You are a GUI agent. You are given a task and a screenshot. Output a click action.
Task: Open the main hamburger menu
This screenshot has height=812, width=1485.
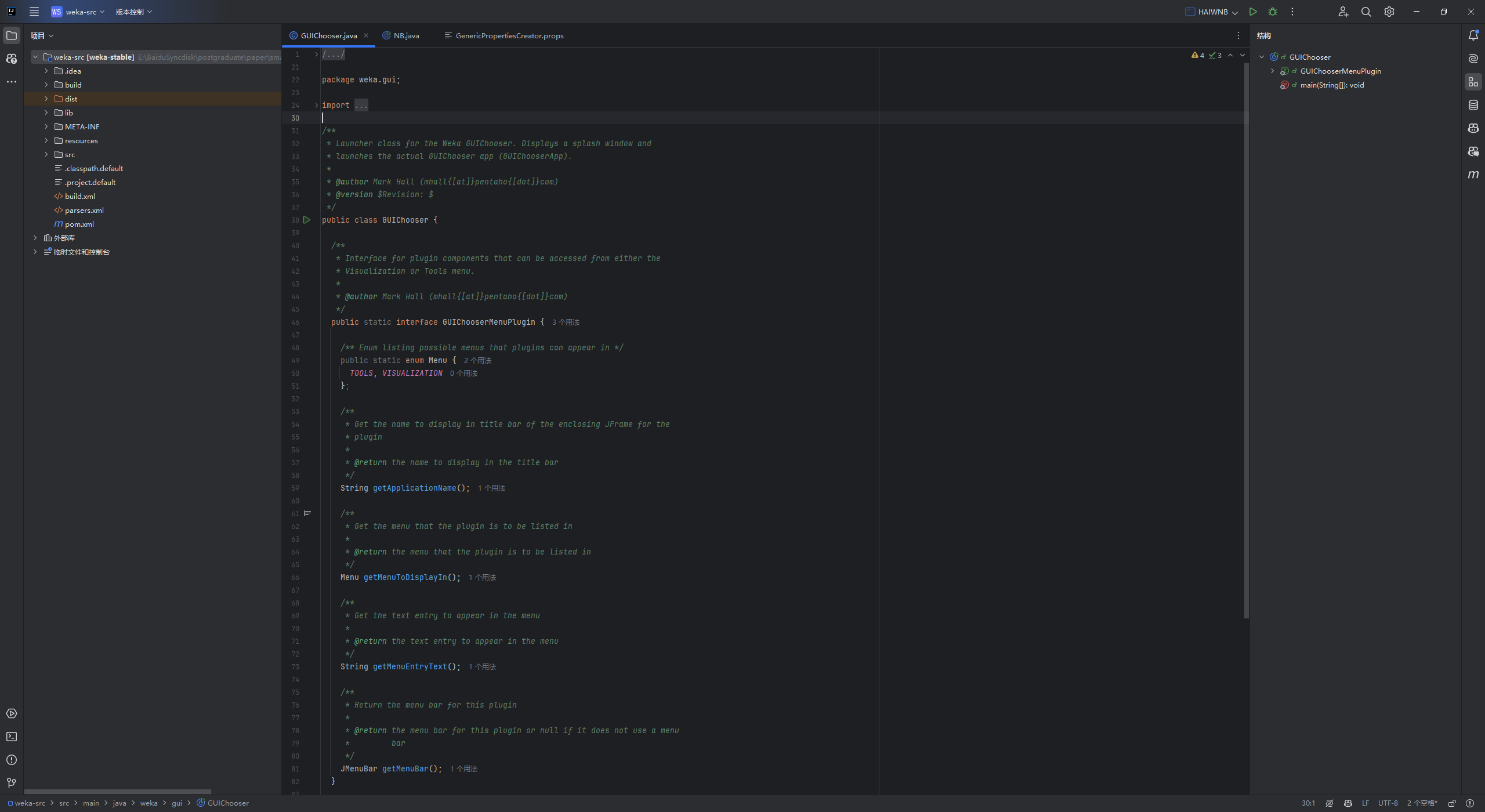pos(34,12)
